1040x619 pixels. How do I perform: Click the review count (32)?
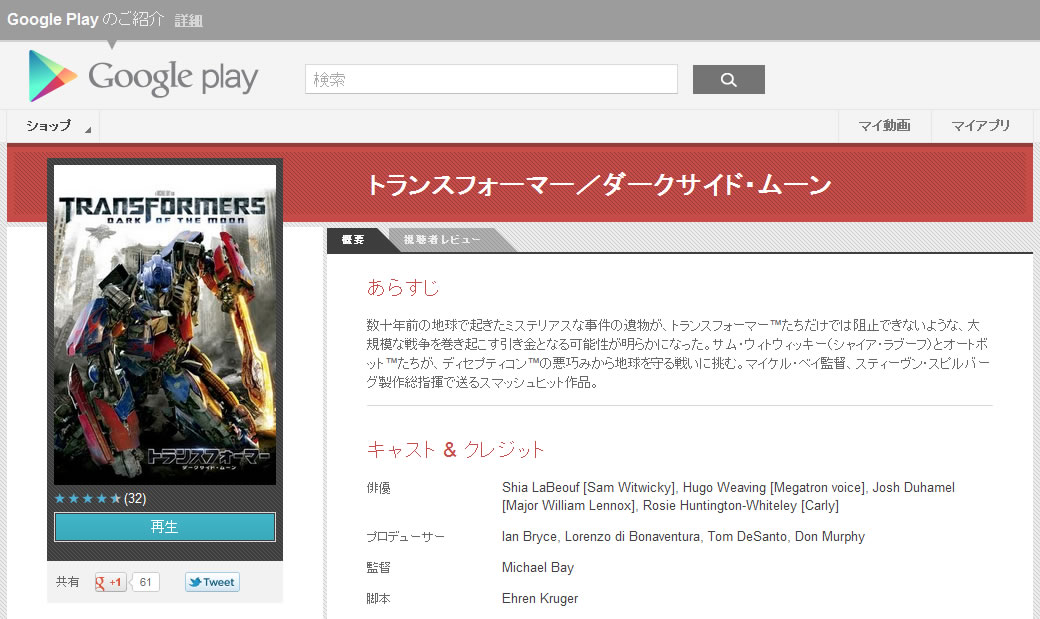coord(135,498)
